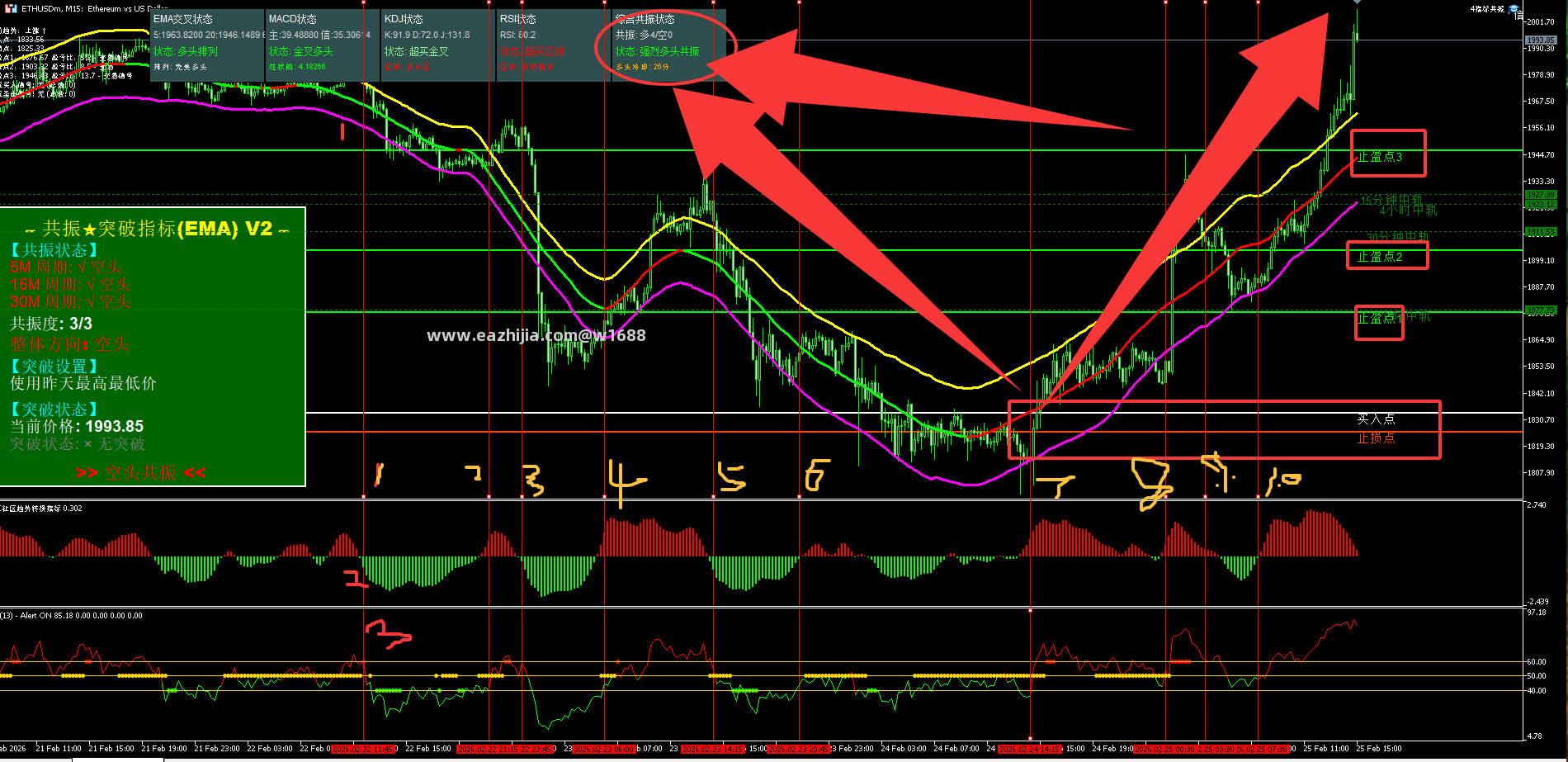Select the 'RSI状态' panel heading

[x=518, y=19]
